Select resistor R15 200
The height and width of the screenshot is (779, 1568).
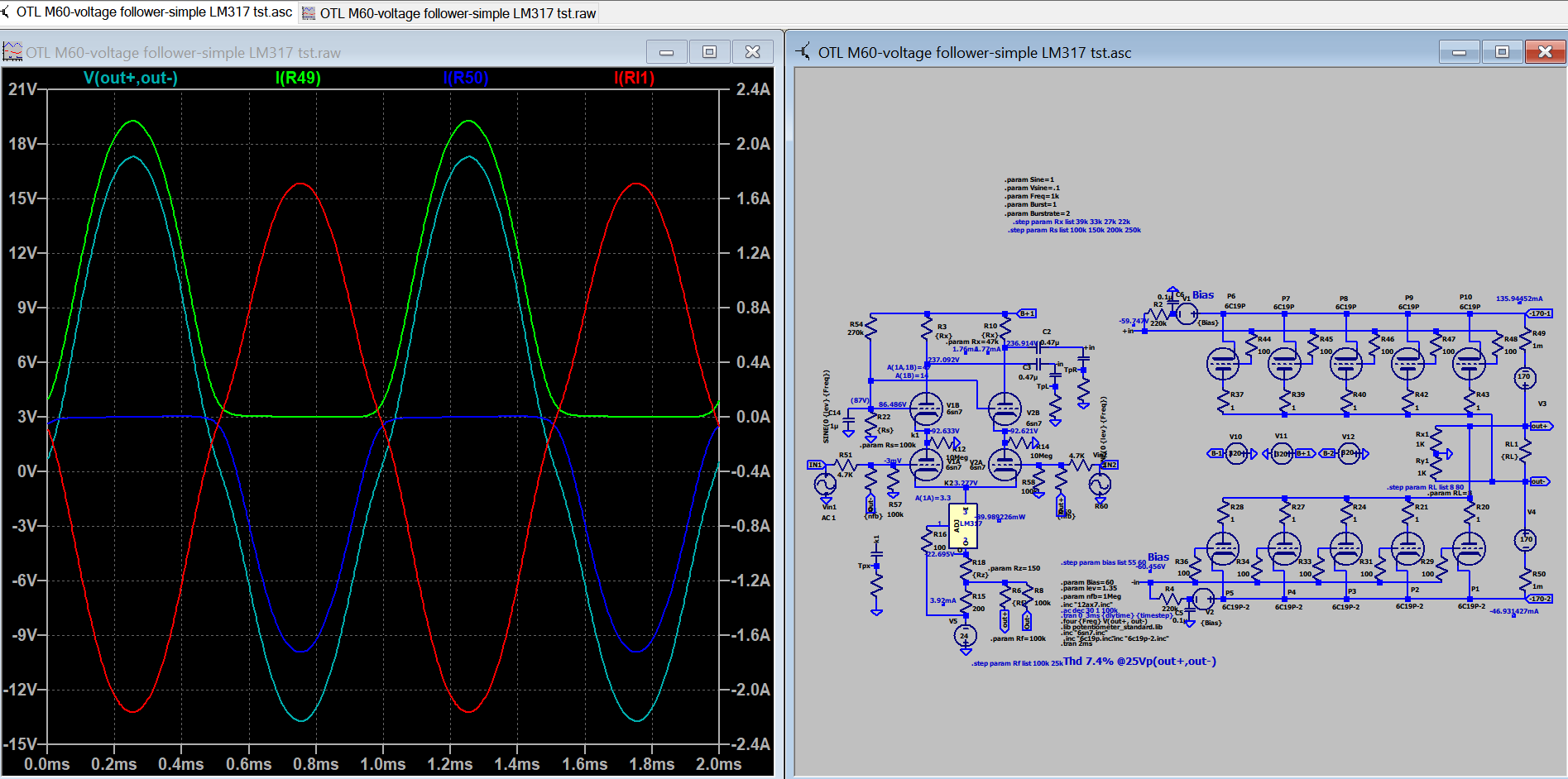[965, 602]
